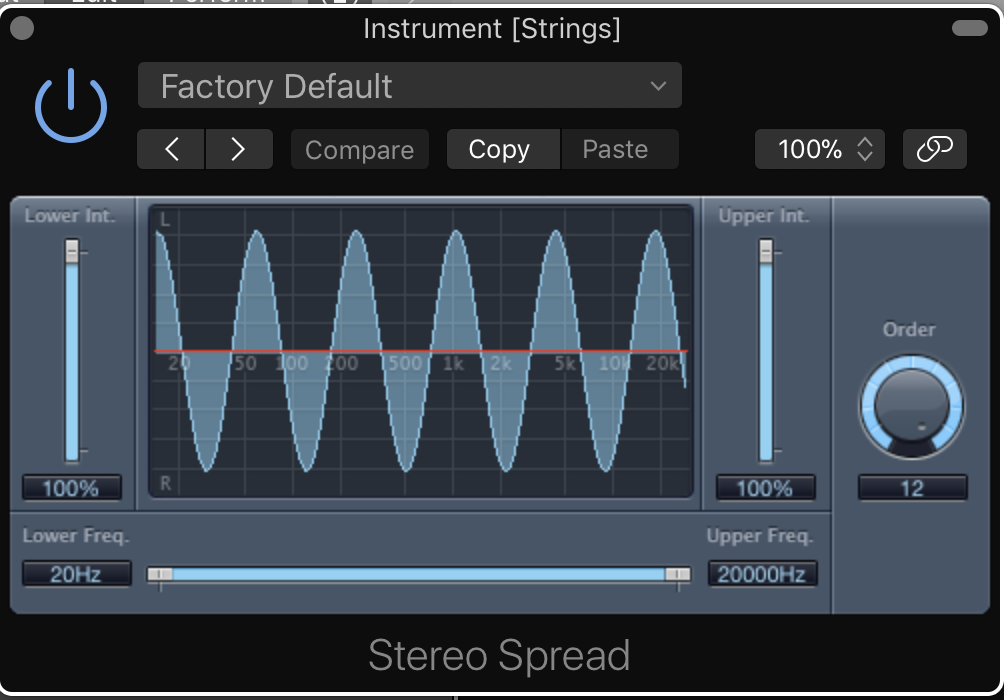Click right handle of frequency range slider
Screen dimensions: 1004x700
(678, 574)
